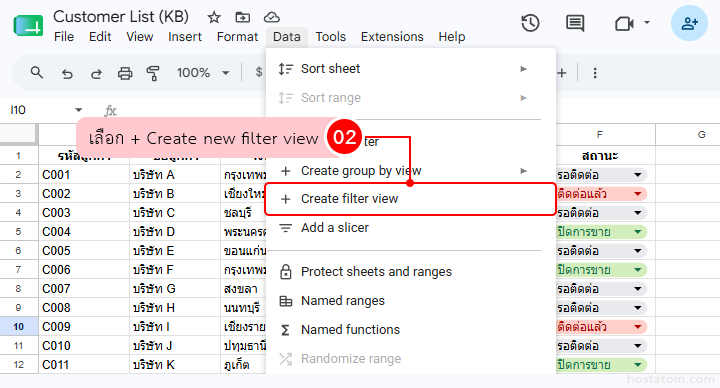Undo the last action

(x=67, y=73)
